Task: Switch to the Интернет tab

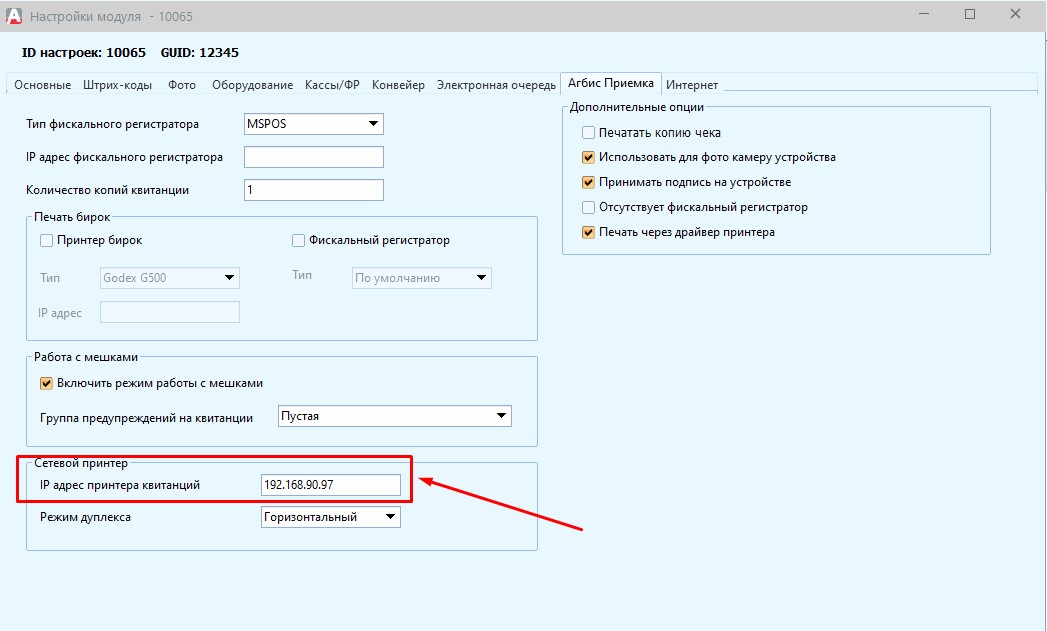Action: [692, 85]
